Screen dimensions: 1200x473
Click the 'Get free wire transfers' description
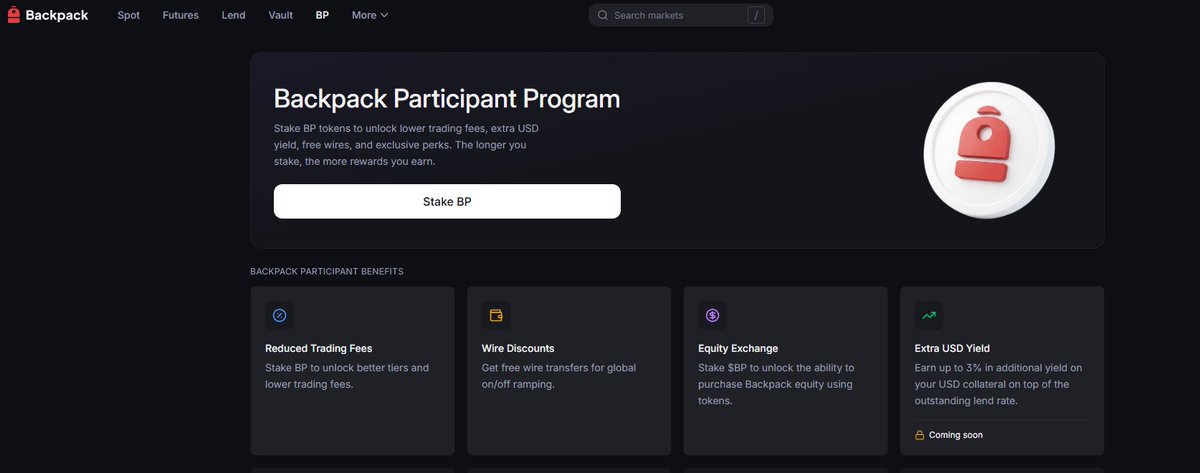(x=559, y=376)
